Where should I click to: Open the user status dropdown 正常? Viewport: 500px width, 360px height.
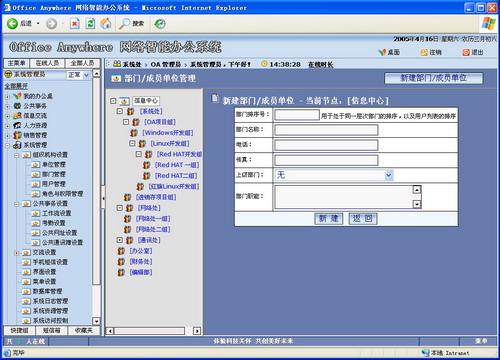86,75
